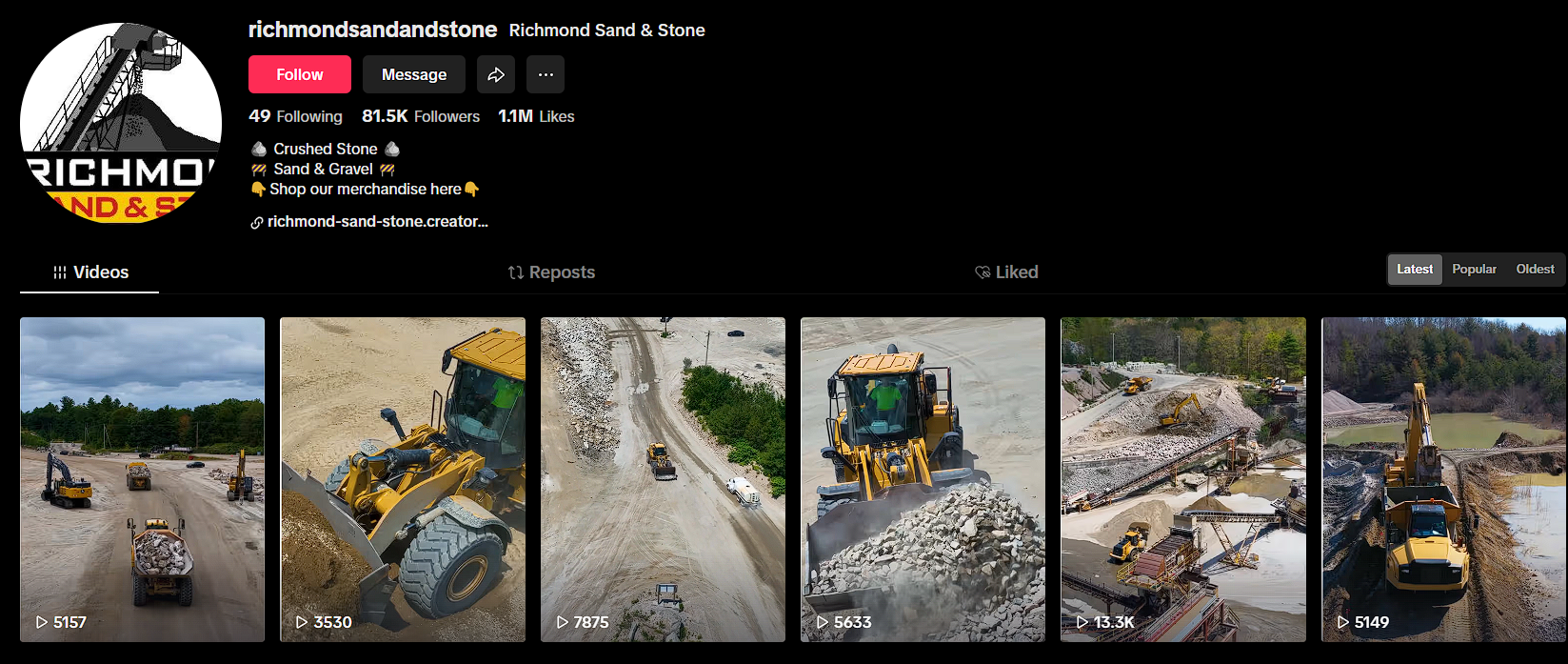Screen dimensions: 1568x664
Task: Open richmond-sand-stone.creator link
Action: point(376,221)
